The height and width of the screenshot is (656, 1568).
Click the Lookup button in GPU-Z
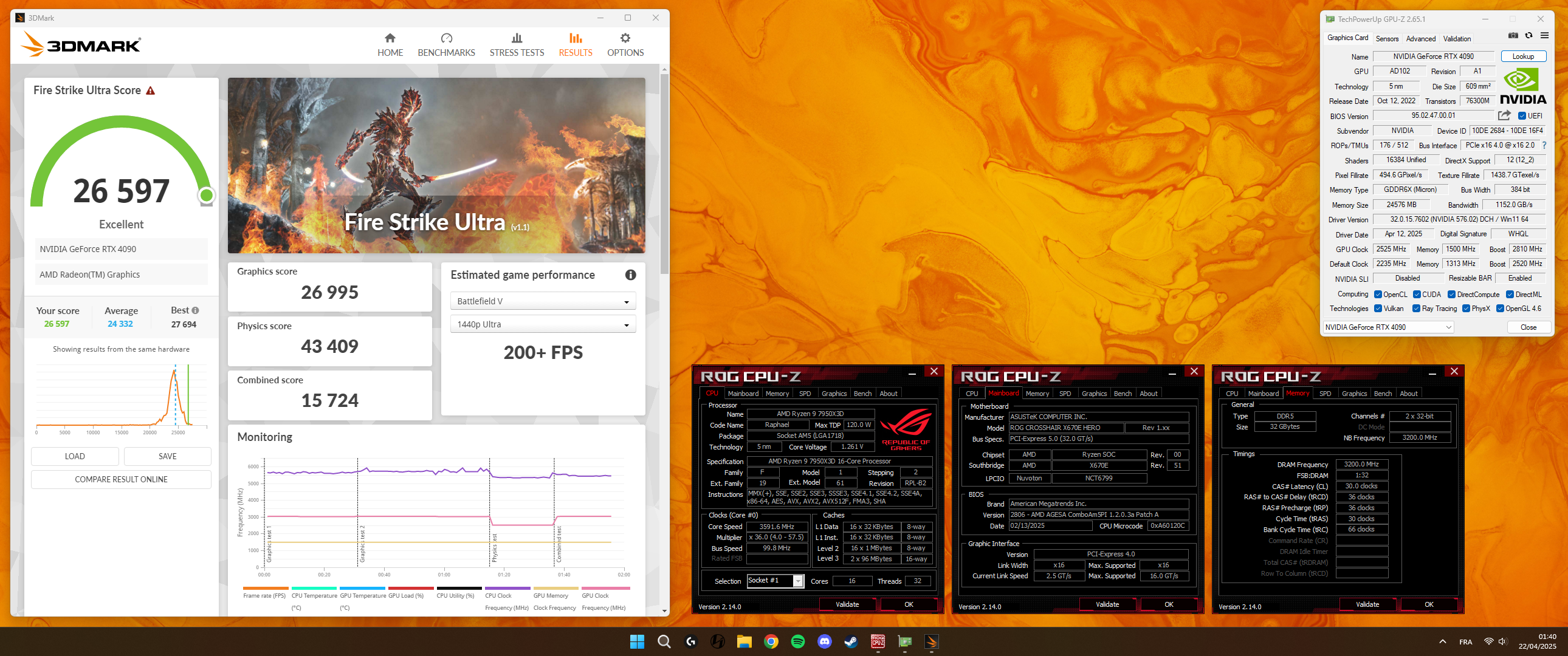pos(1523,56)
